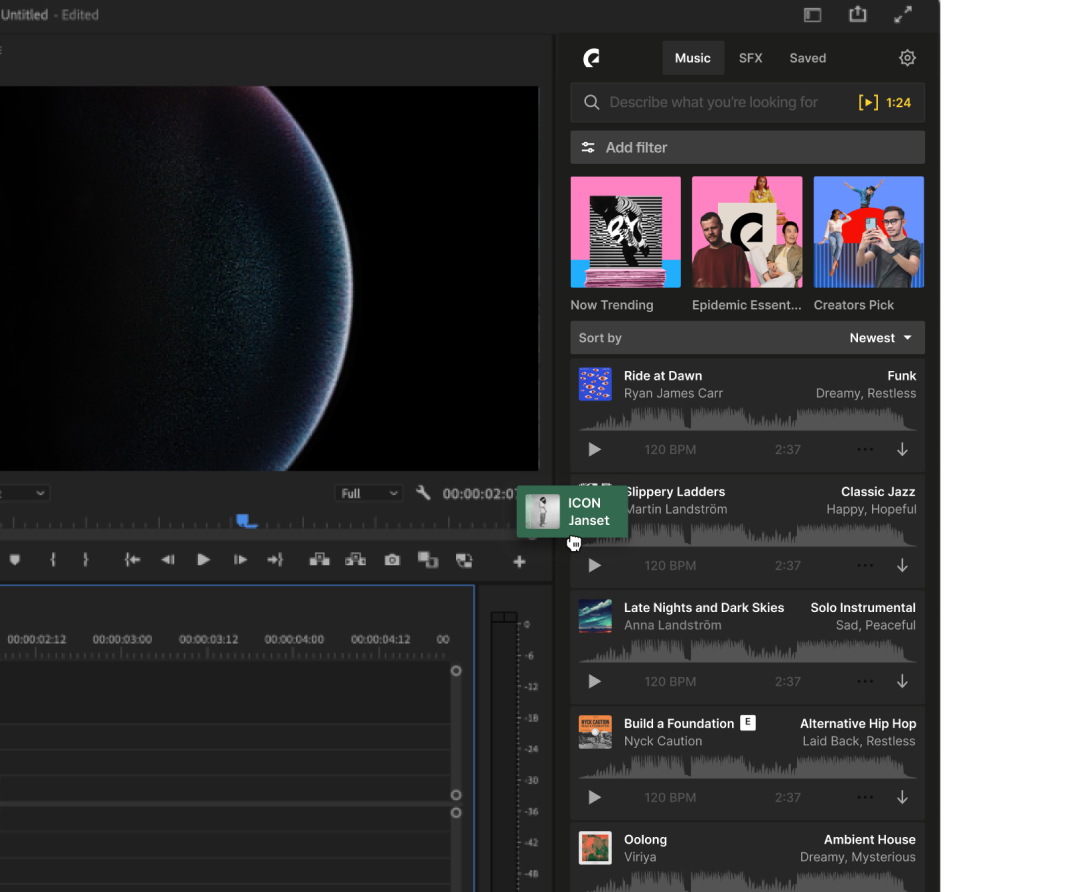Image resolution: width=1088 pixels, height=892 pixels.
Task: Open the Full playback resolution dropdown
Action: point(368,492)
